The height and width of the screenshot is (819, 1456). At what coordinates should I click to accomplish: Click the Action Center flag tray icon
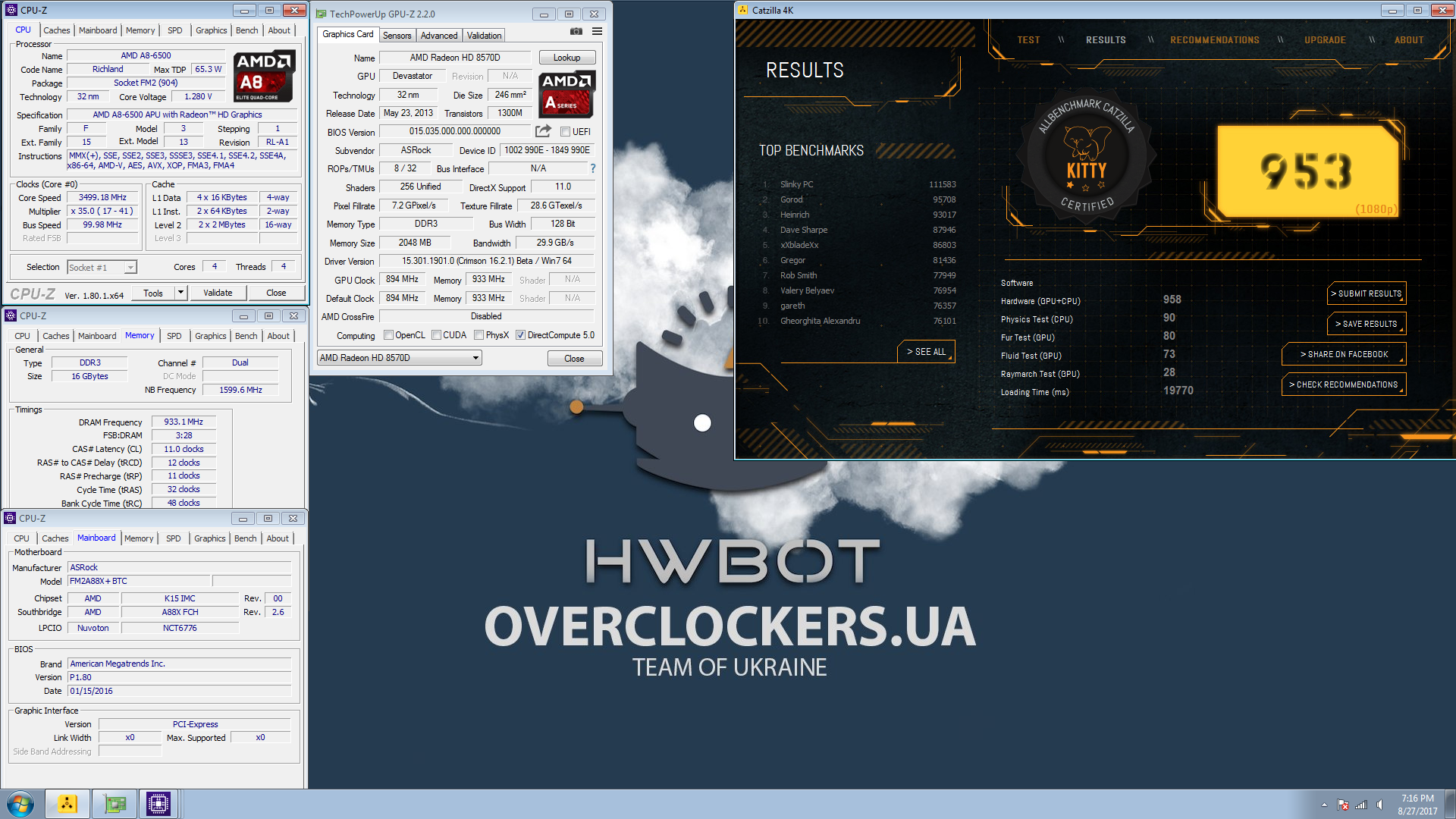coord(1343,805)
